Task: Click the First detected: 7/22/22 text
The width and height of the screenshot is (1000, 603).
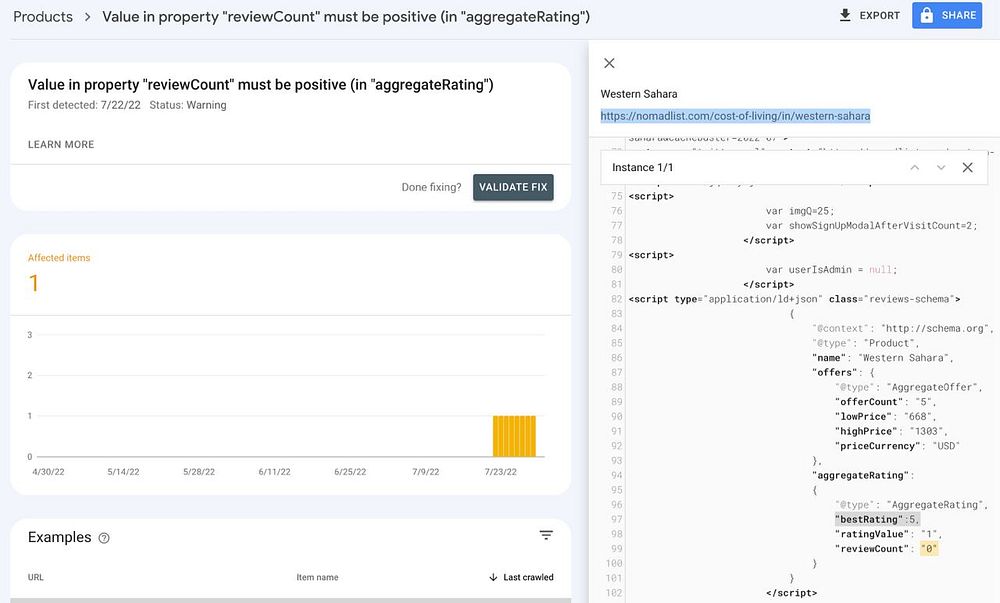Action: click(84, 105)
